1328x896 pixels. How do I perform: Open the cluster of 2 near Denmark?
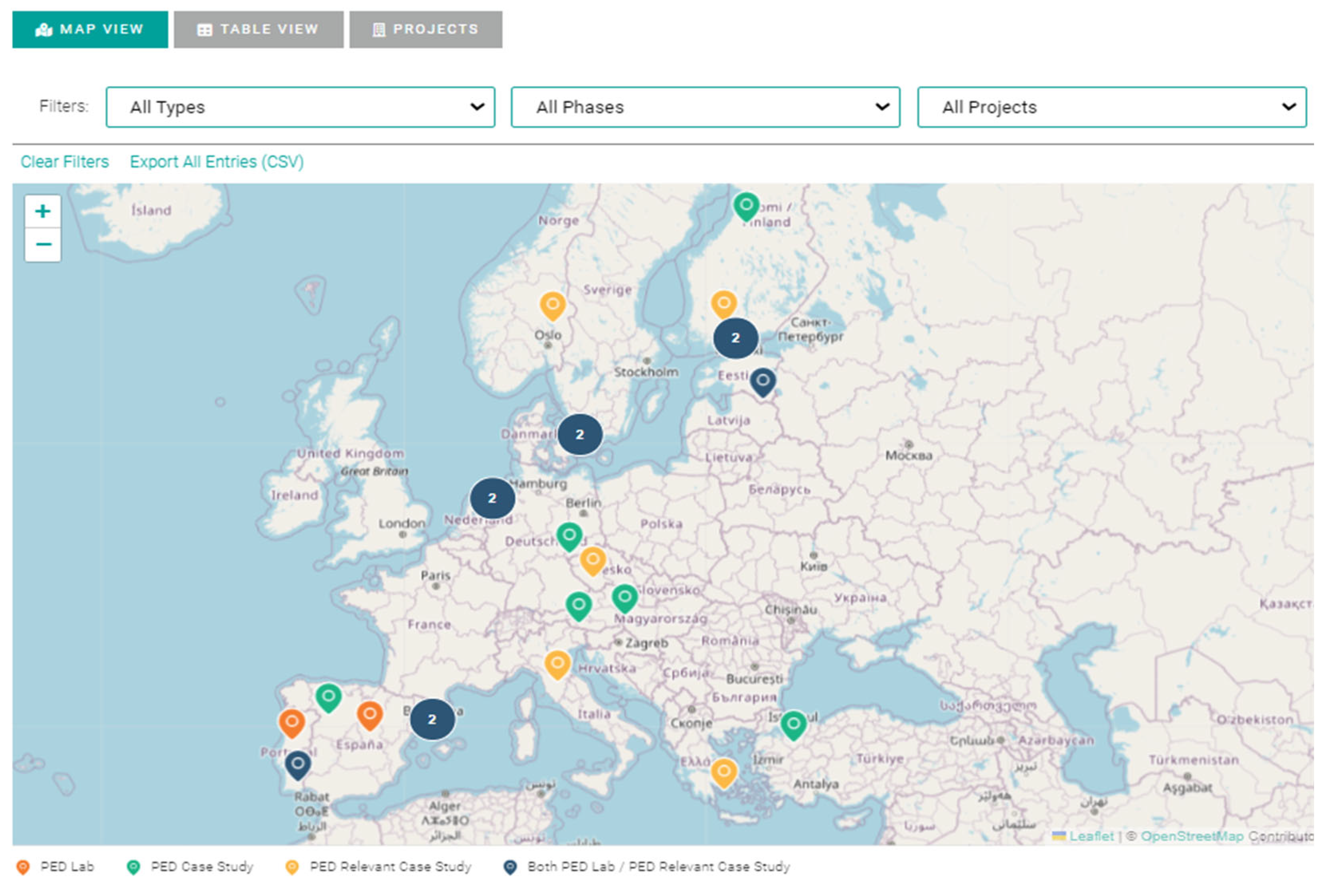click(579, 435)
